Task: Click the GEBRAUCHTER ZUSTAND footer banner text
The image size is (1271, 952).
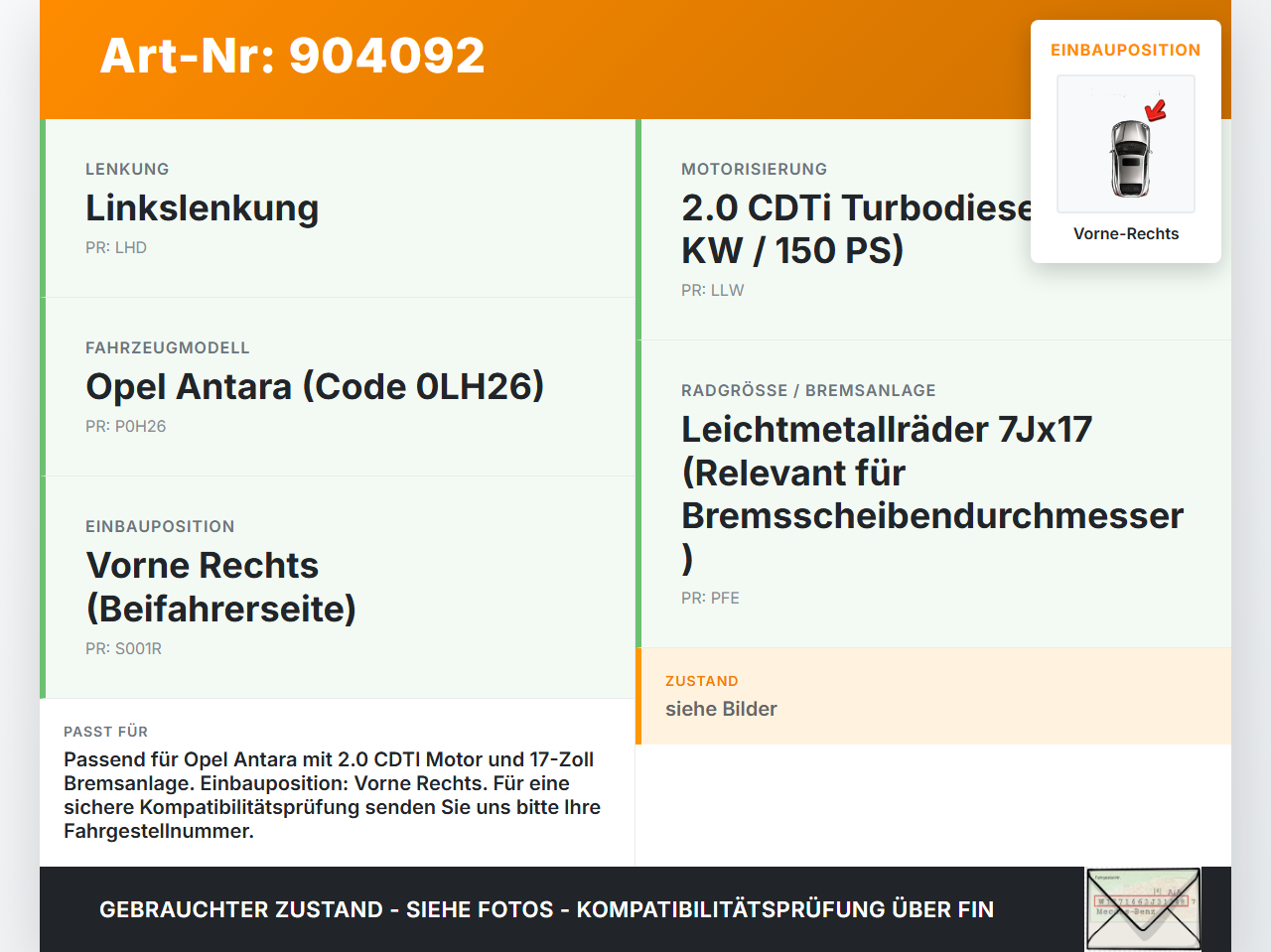Action: [546, 909]
